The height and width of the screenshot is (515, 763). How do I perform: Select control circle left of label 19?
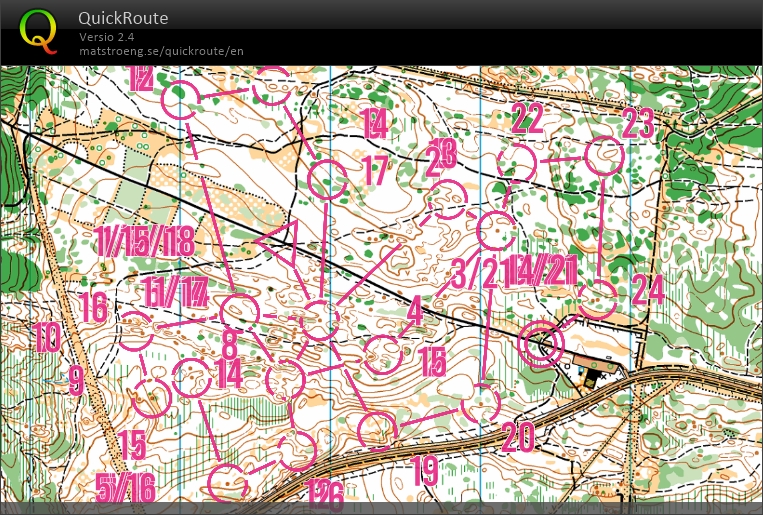click(x=377, y=430)
